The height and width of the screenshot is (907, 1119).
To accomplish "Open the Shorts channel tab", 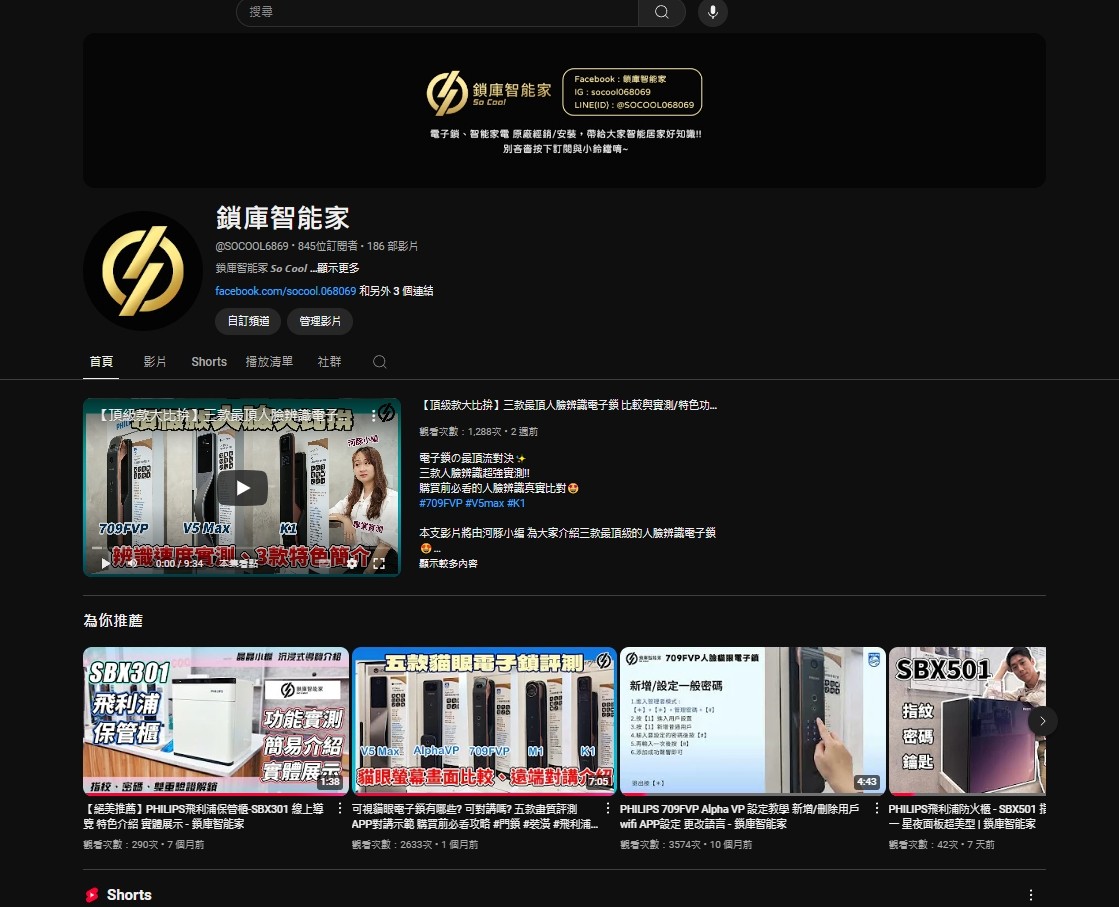I will [209, 362].
